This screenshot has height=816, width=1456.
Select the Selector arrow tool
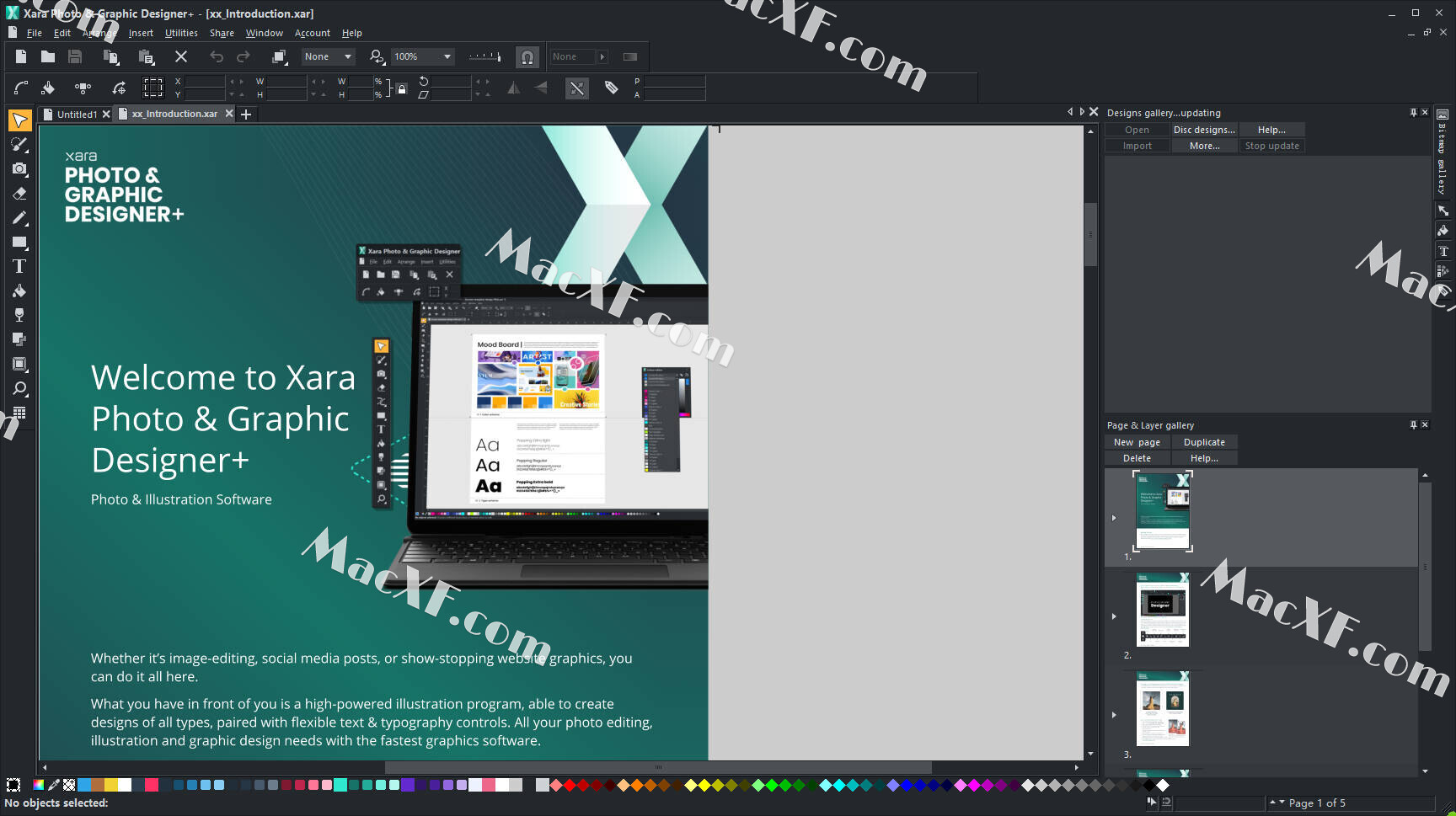pos(19,120)
